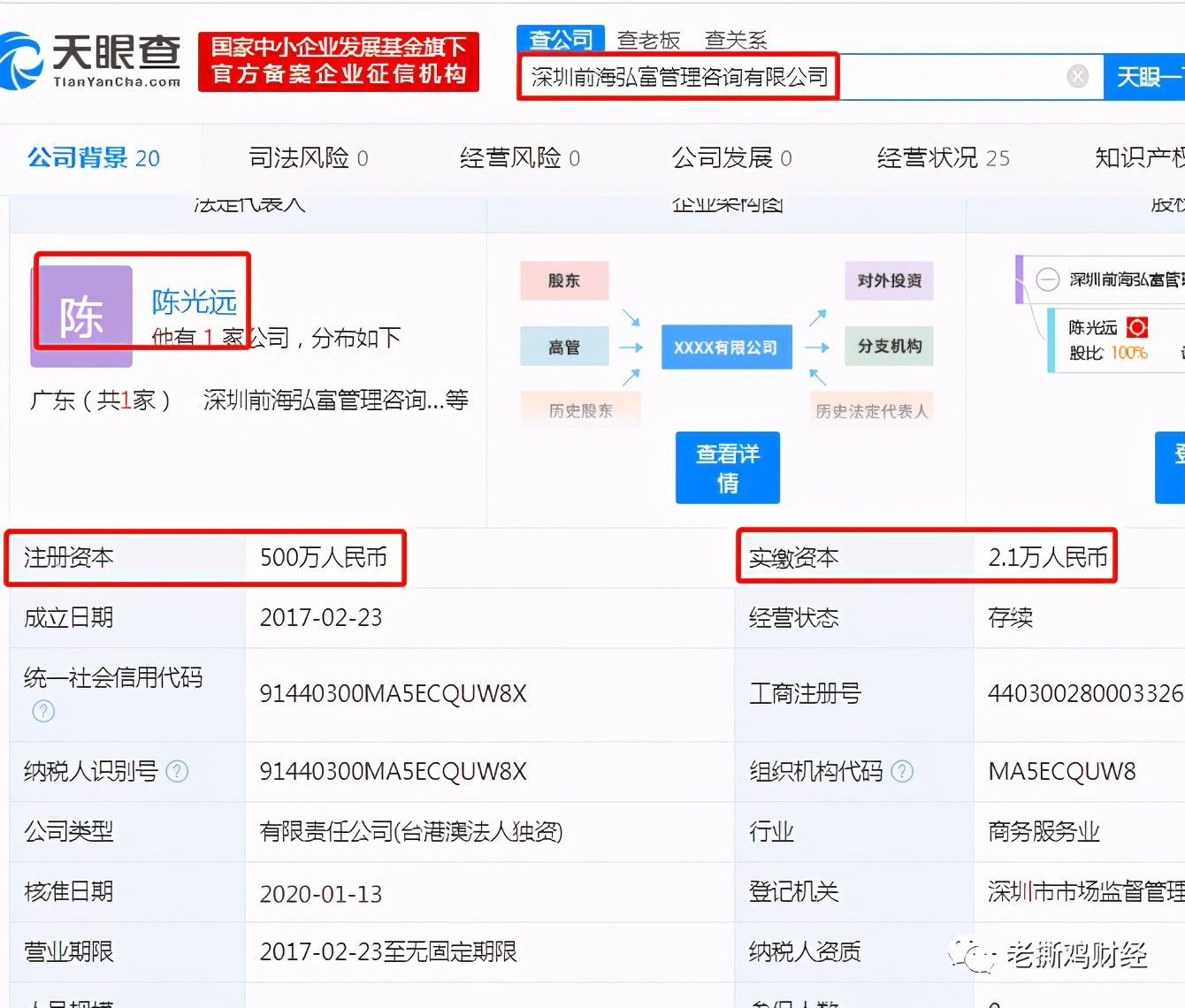The image size is (1185, 1008).
Task: Open the Tianyancha logo homepage
Action: point(90,60)
